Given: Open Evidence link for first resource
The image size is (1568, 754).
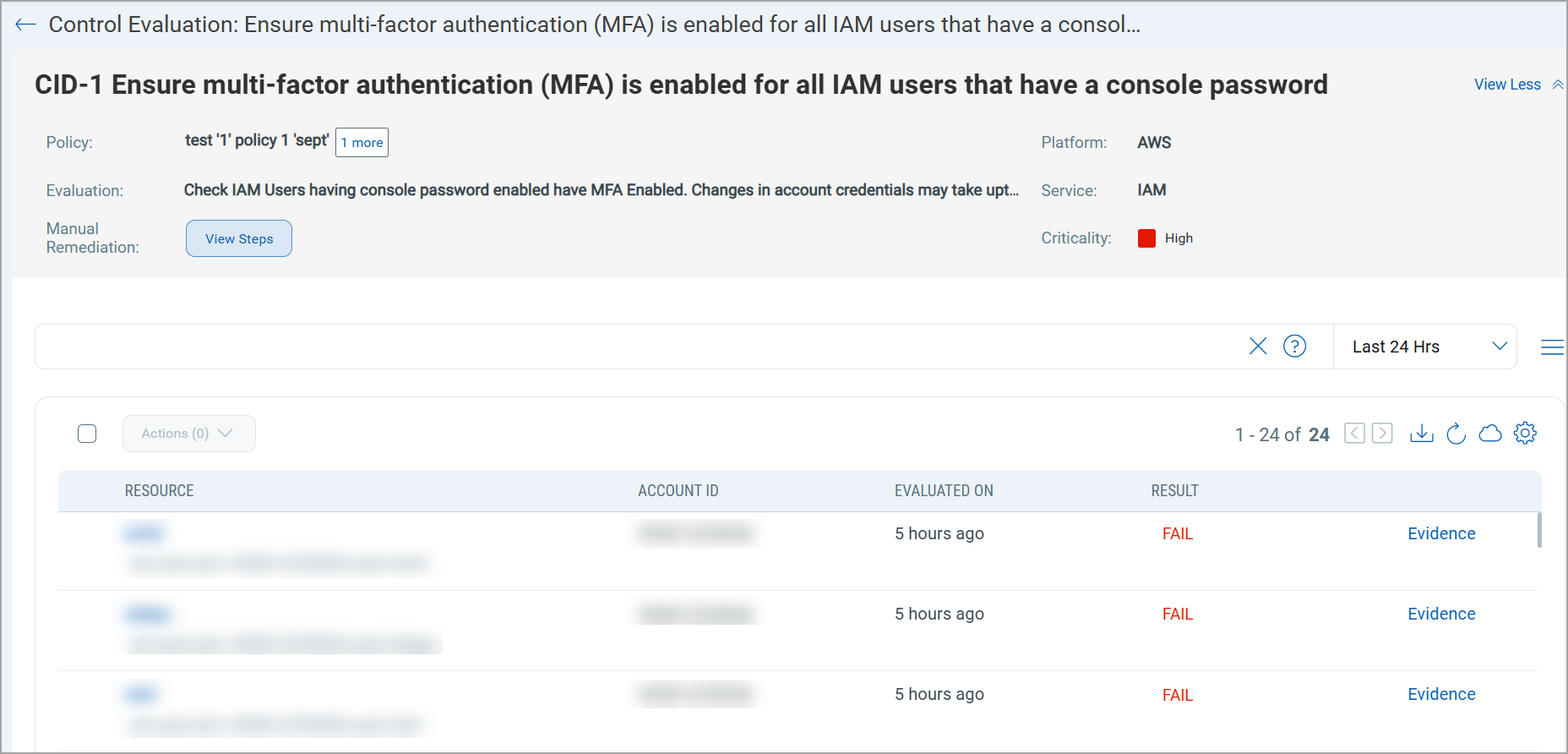Looking at the screenshot, I should click(1441, 533).
